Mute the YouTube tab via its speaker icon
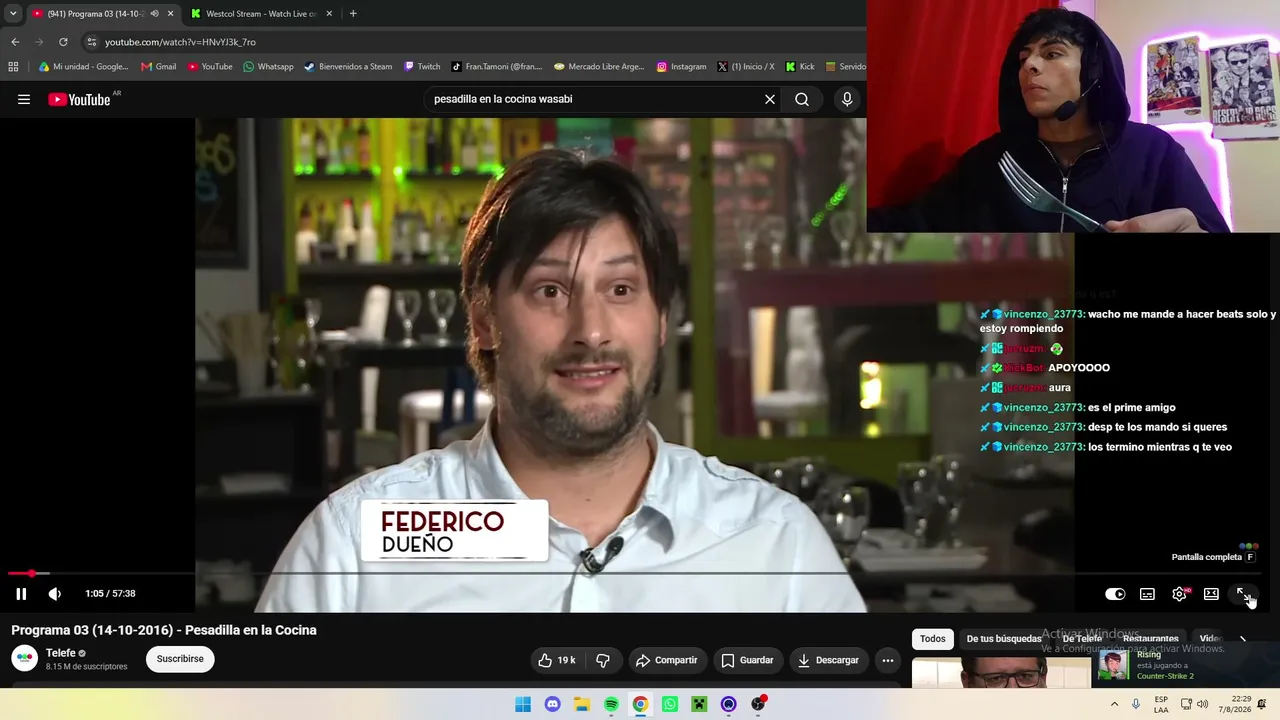The height and width of the screenshot is (720, 1280). (154, 14)
